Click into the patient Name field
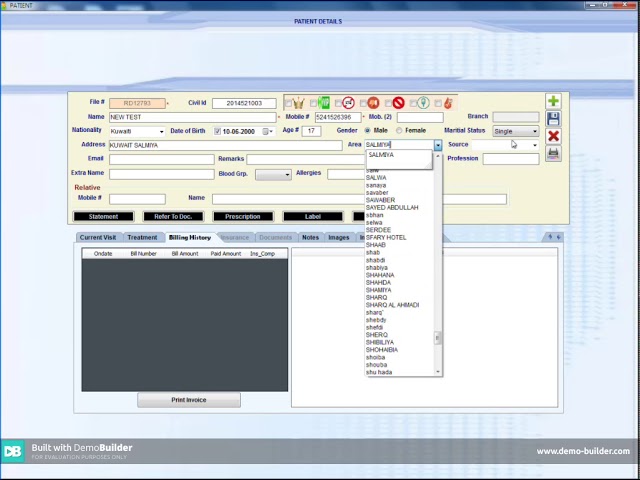Image resolution: width=640 pixels, height=480 pixels. tap(193, 117)
